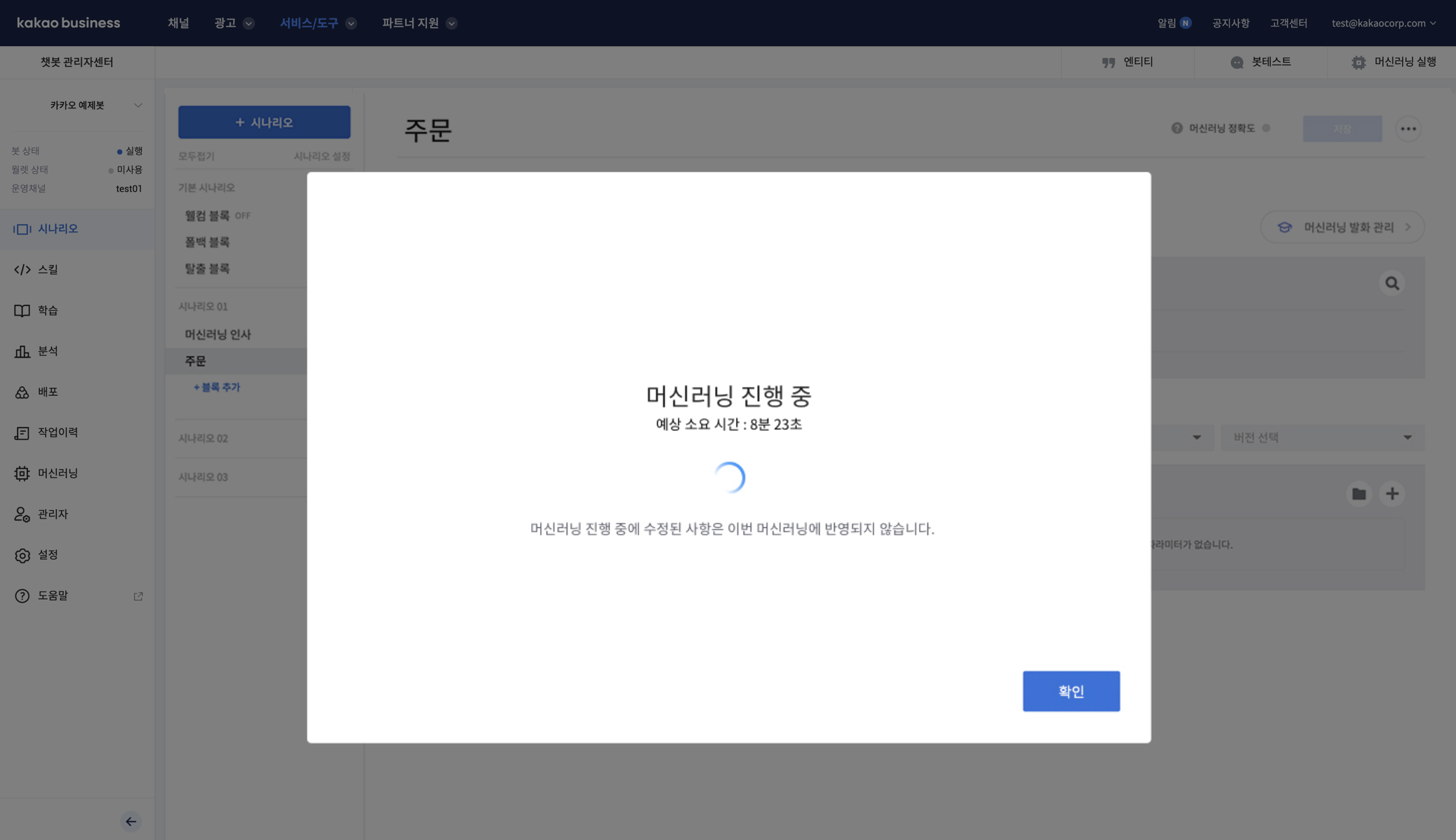Open the 머신러닝 발화 관리 link

tap(1342, 227)
